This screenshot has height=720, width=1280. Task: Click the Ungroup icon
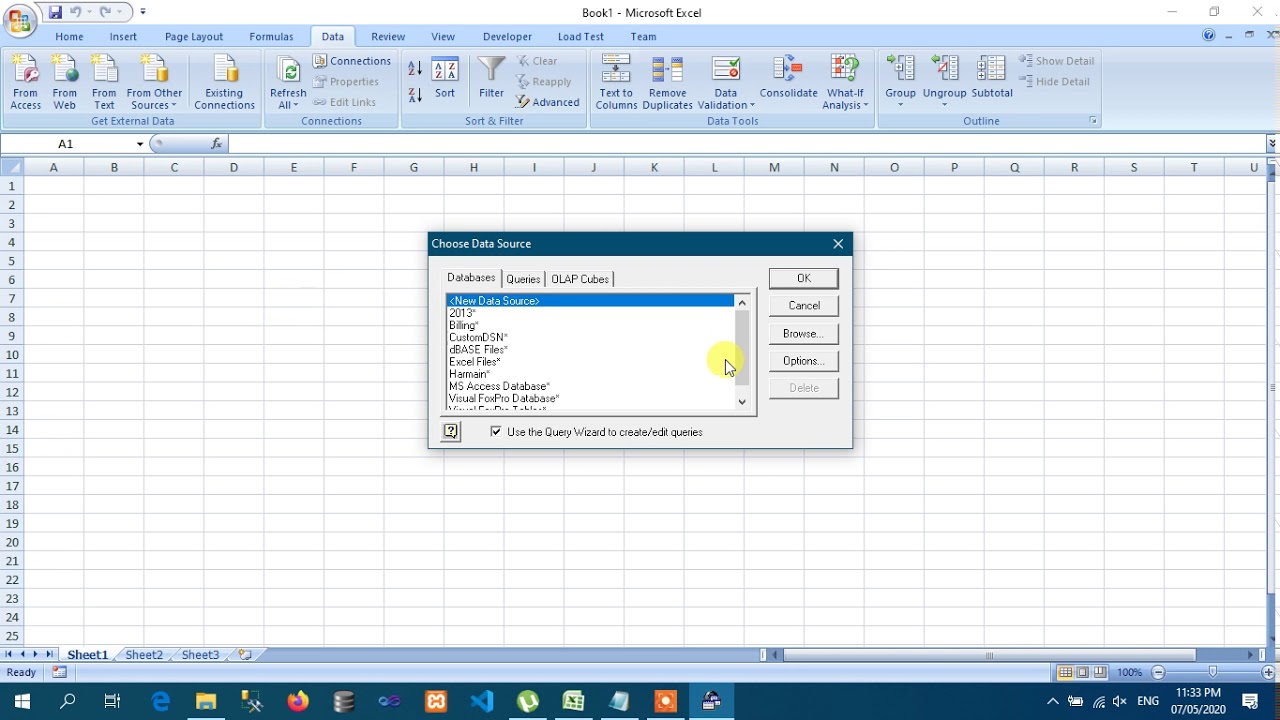tap(944, 70)
